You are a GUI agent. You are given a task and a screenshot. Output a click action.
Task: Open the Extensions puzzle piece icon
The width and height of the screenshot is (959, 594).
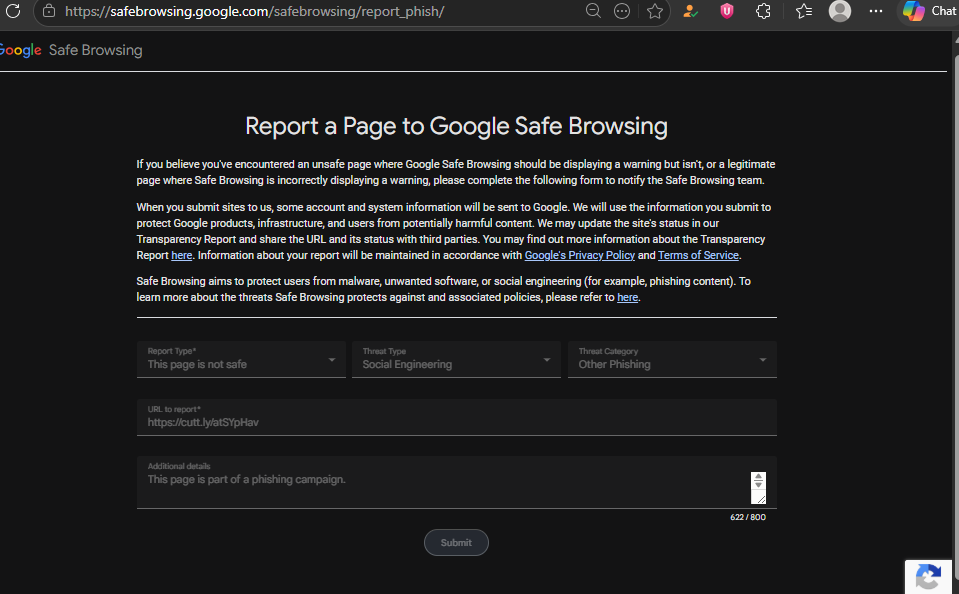point(763,11)
